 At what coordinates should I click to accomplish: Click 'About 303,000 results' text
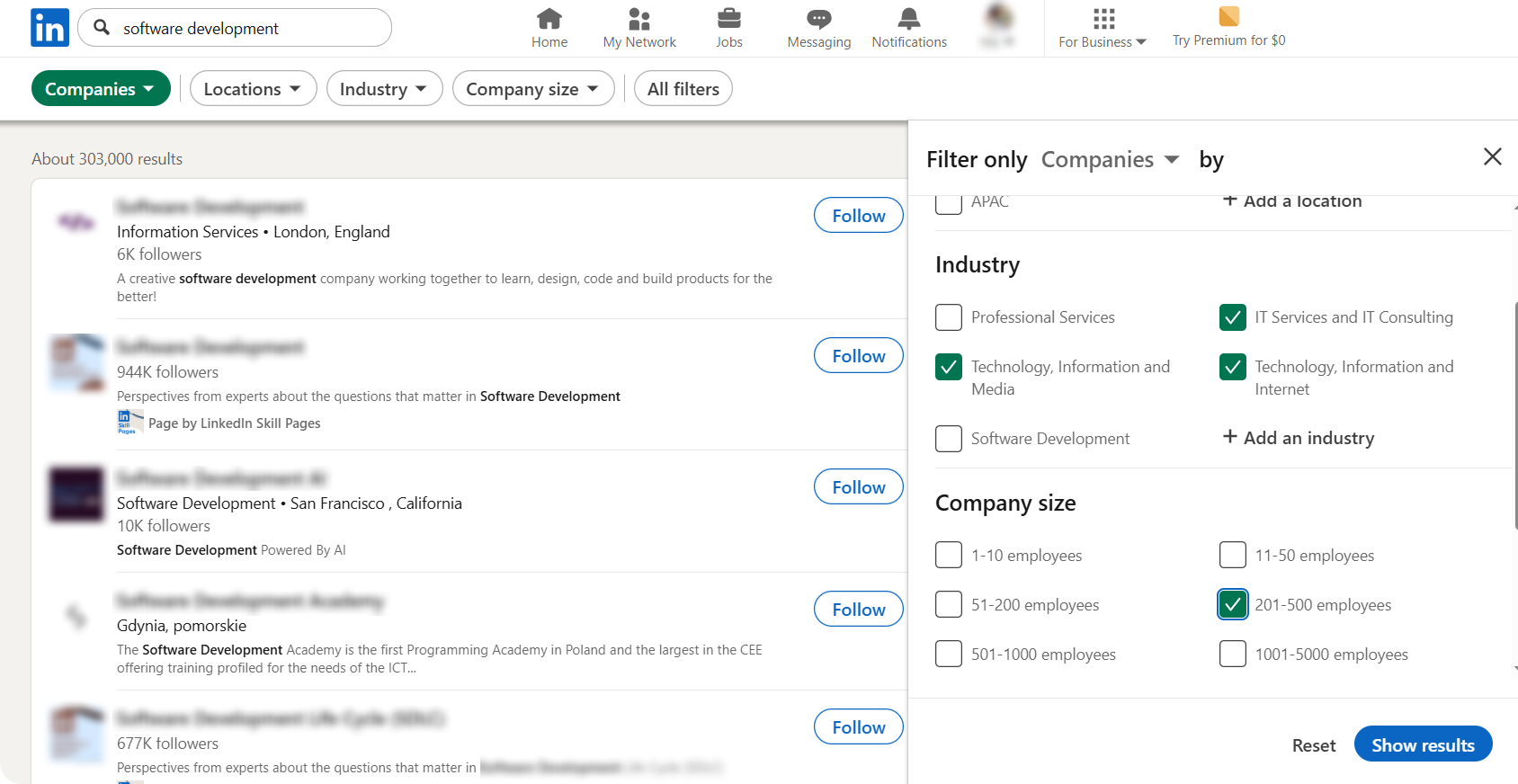pyautogui.click(x=107, y=159)
